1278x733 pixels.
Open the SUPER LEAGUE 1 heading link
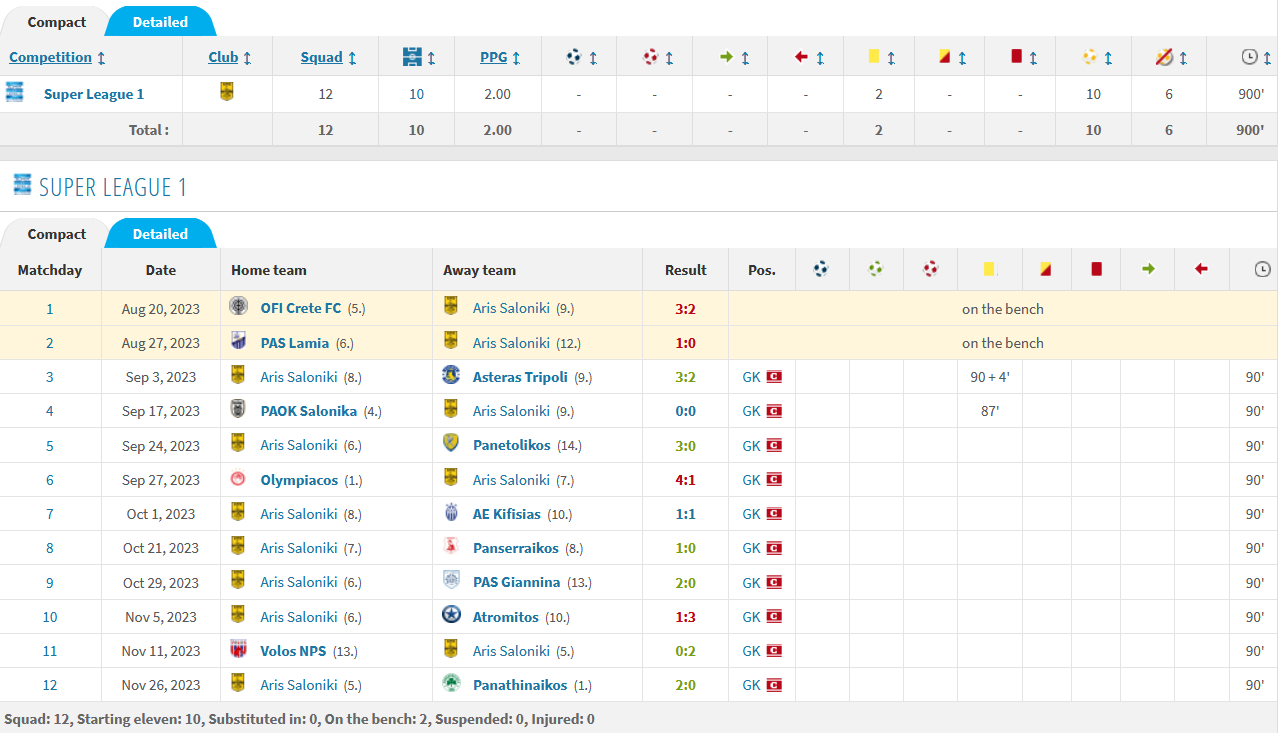[x=113, y=187]
